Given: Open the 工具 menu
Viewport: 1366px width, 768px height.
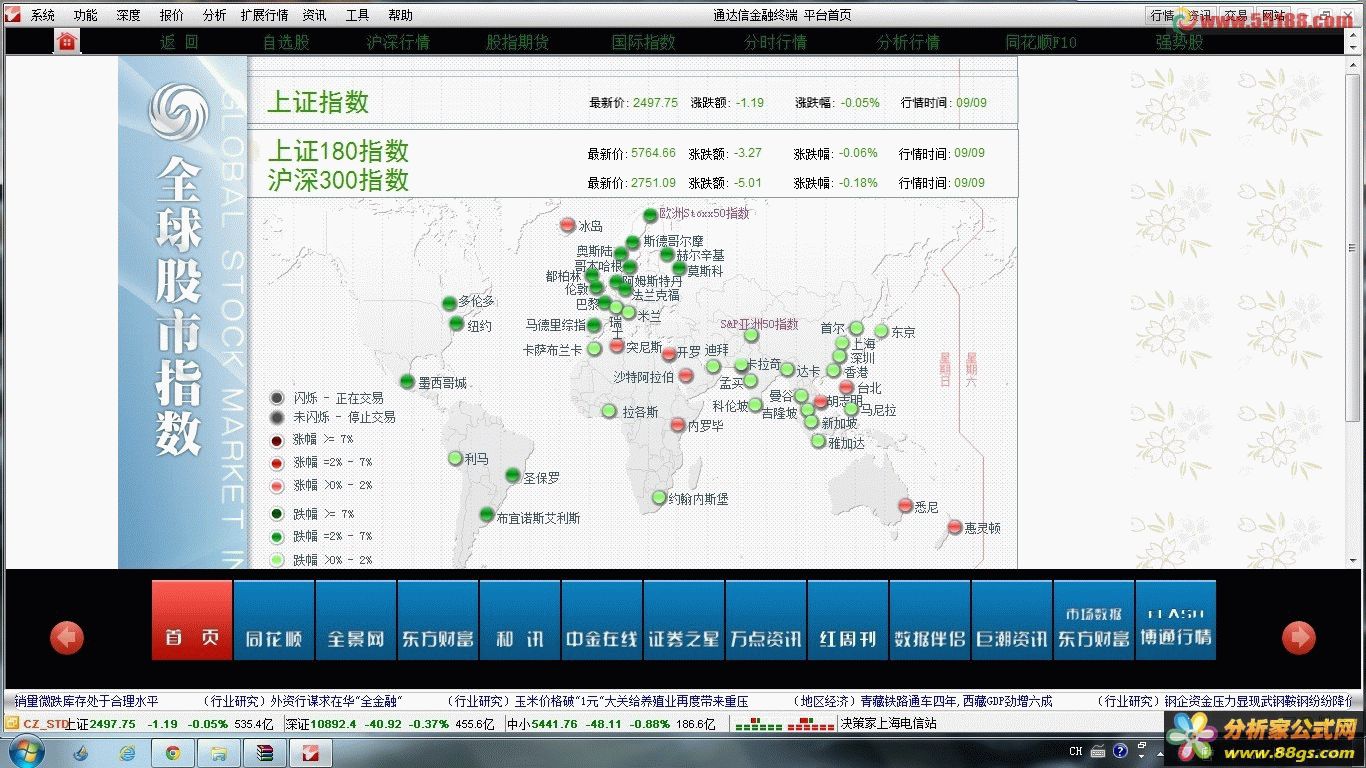Looking at the screenshot, I should (357, 15).
